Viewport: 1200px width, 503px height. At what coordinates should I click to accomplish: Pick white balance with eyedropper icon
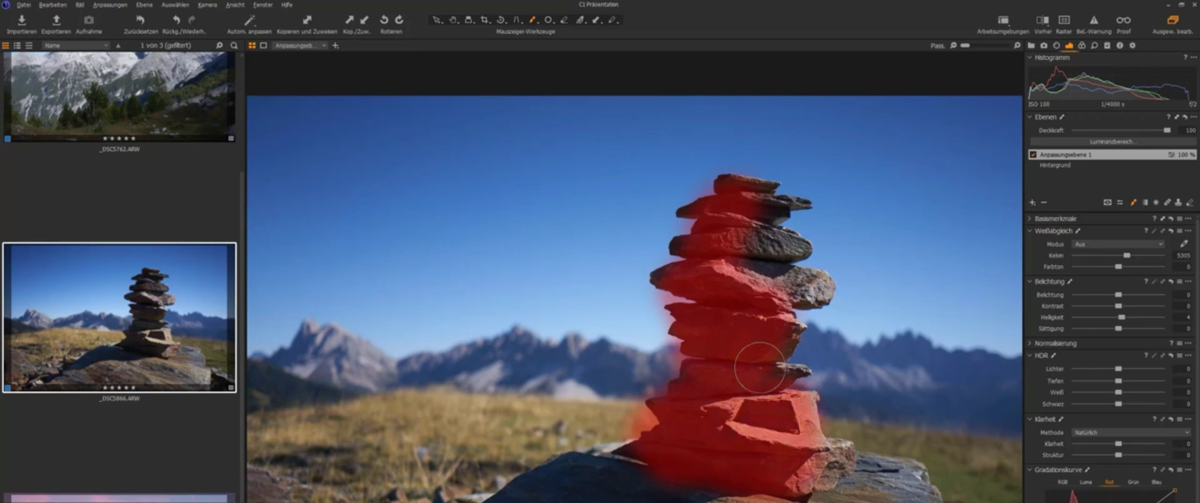[1185, 244]
